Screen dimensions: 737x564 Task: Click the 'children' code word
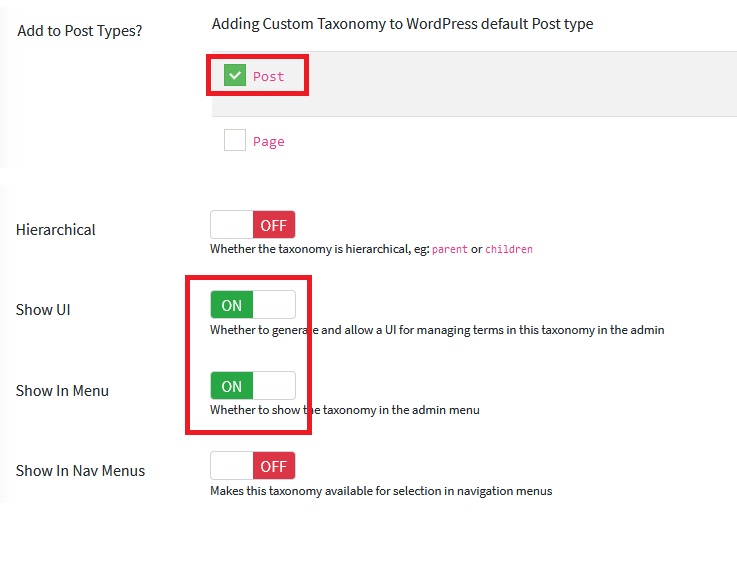pos(509,249)
